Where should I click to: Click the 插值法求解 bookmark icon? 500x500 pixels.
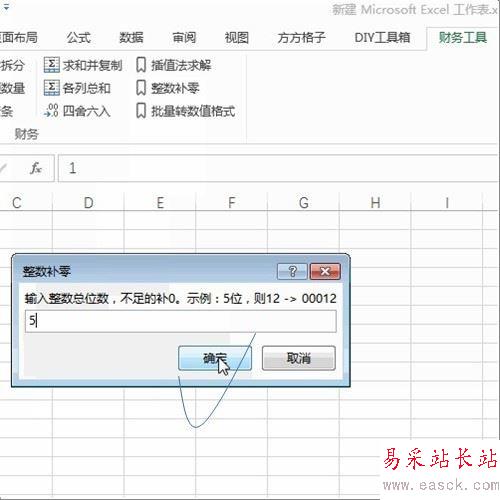click(x=141, y=65)
